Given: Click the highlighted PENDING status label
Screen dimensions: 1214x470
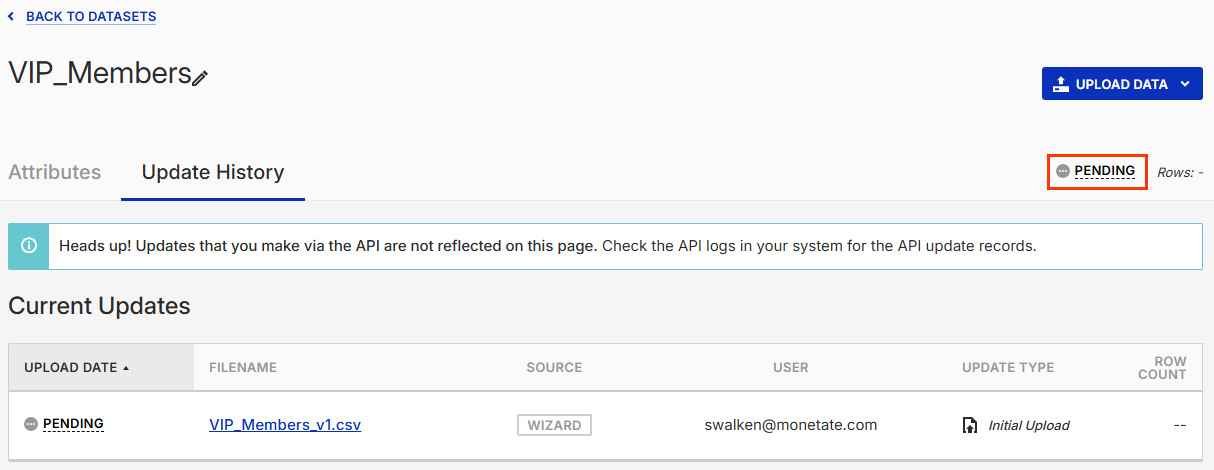Looking at the screenshot, I should [1105, 171].
